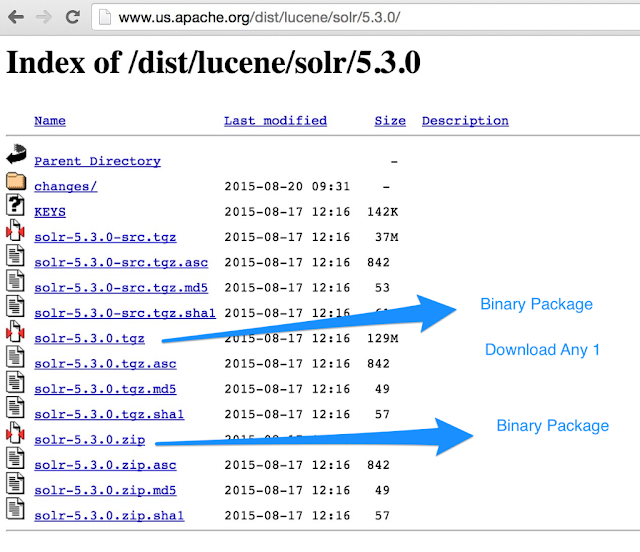Image resolution: width=640 pixels, height=552 pixels.
Task: Click the text-file icon beside solr-5.3.0-src.tgz.asc
Action: [x=16, y=255]
